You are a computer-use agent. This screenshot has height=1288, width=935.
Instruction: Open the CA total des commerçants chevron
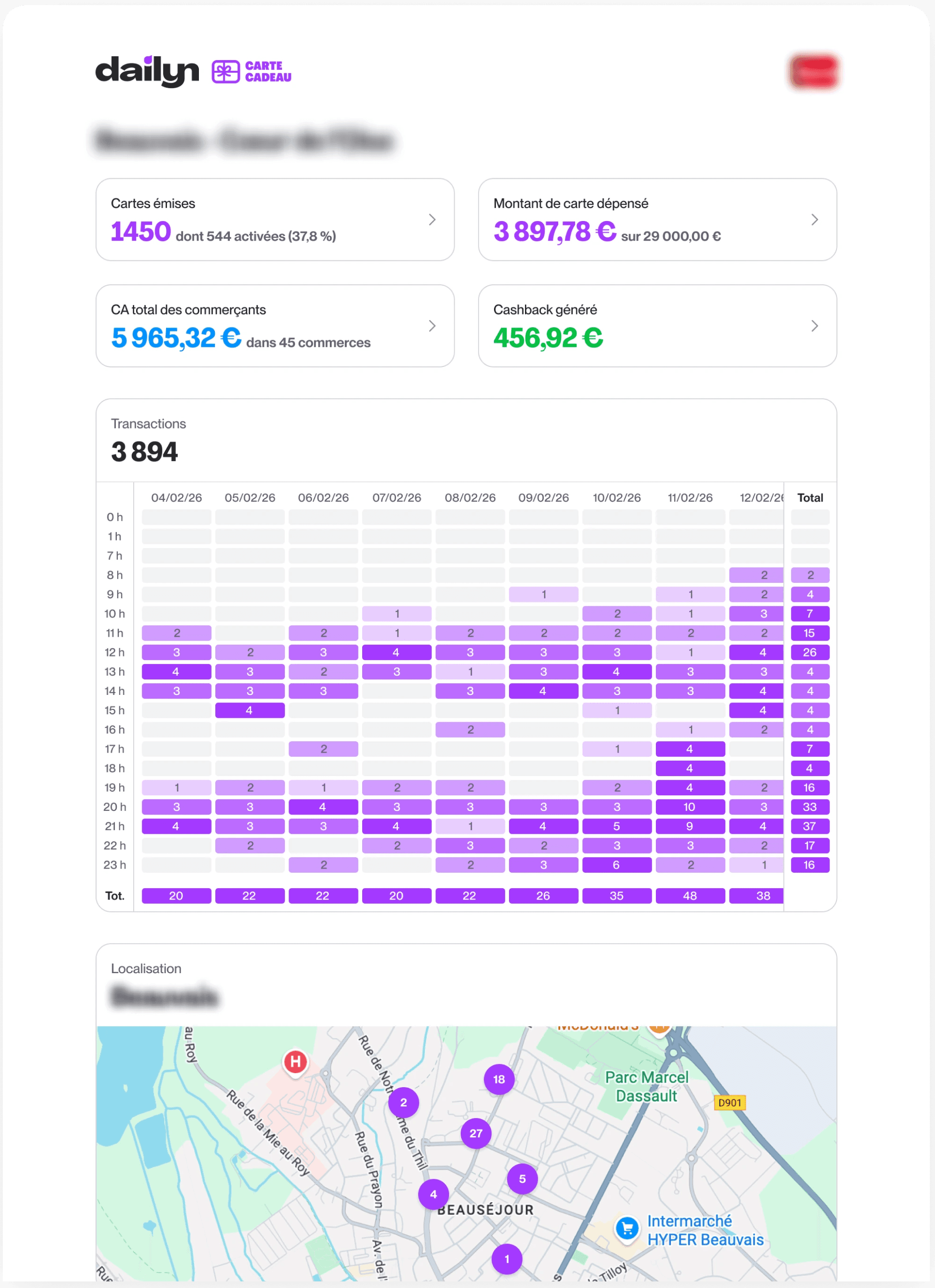tap(432, 326)
